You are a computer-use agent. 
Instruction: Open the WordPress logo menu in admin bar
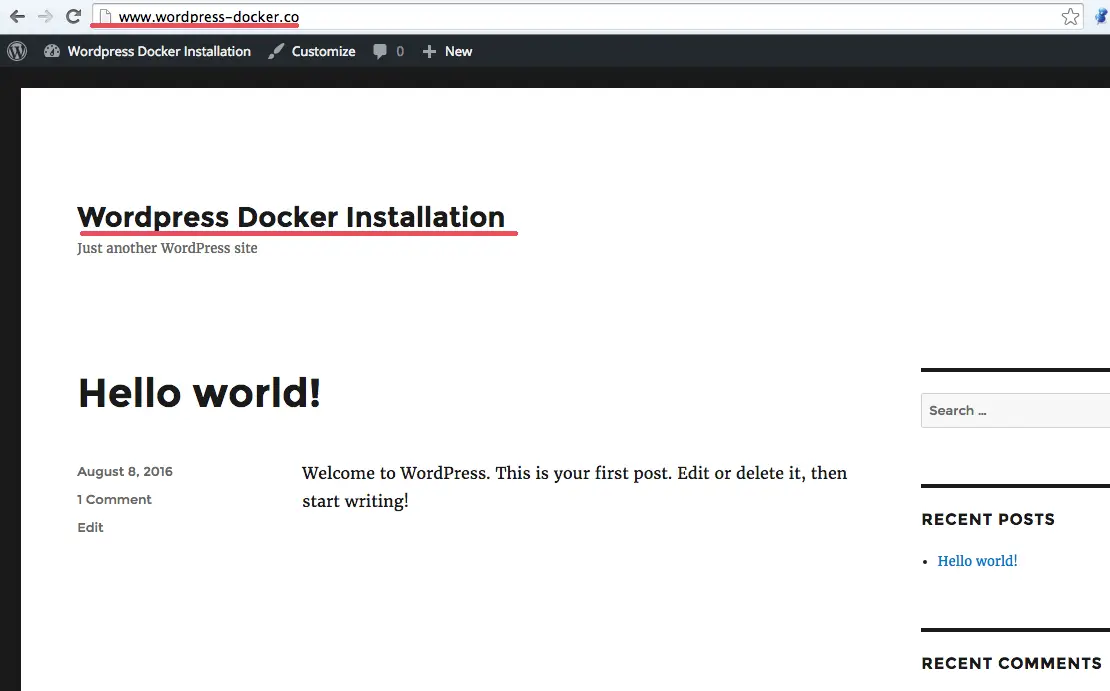pos(17,51)
